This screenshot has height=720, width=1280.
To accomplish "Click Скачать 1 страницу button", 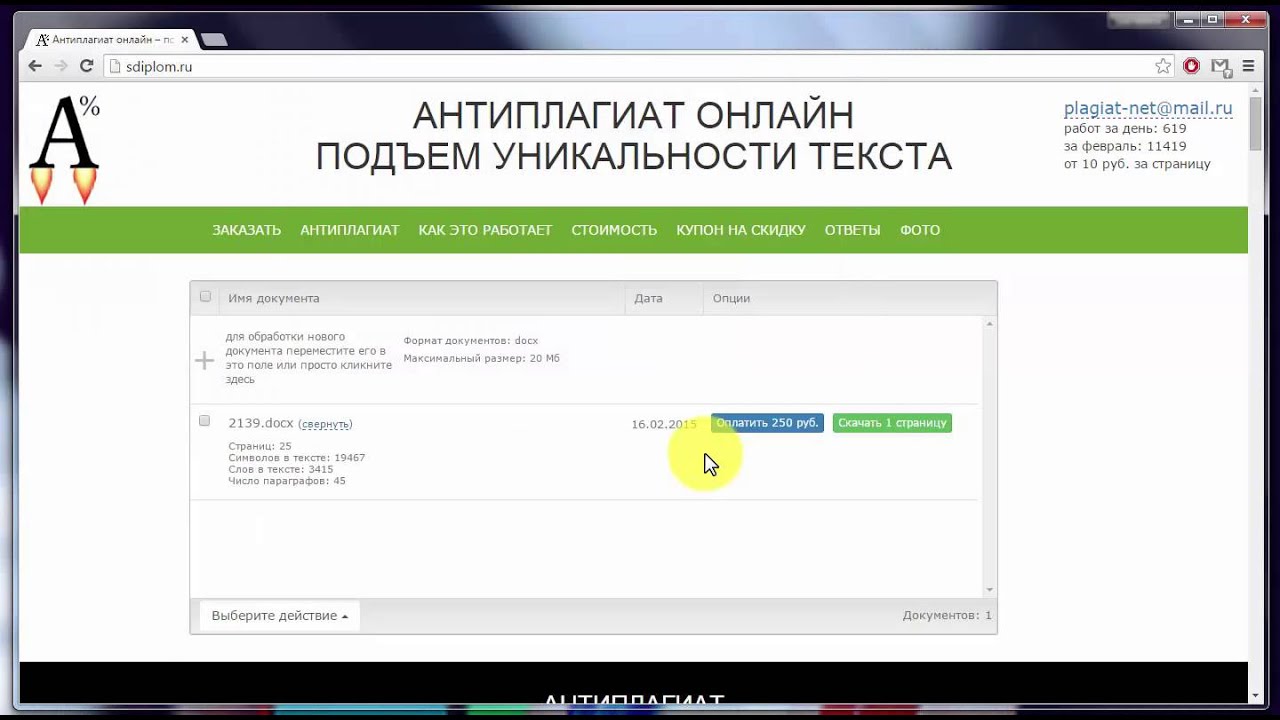I will [x=892, y=423].
